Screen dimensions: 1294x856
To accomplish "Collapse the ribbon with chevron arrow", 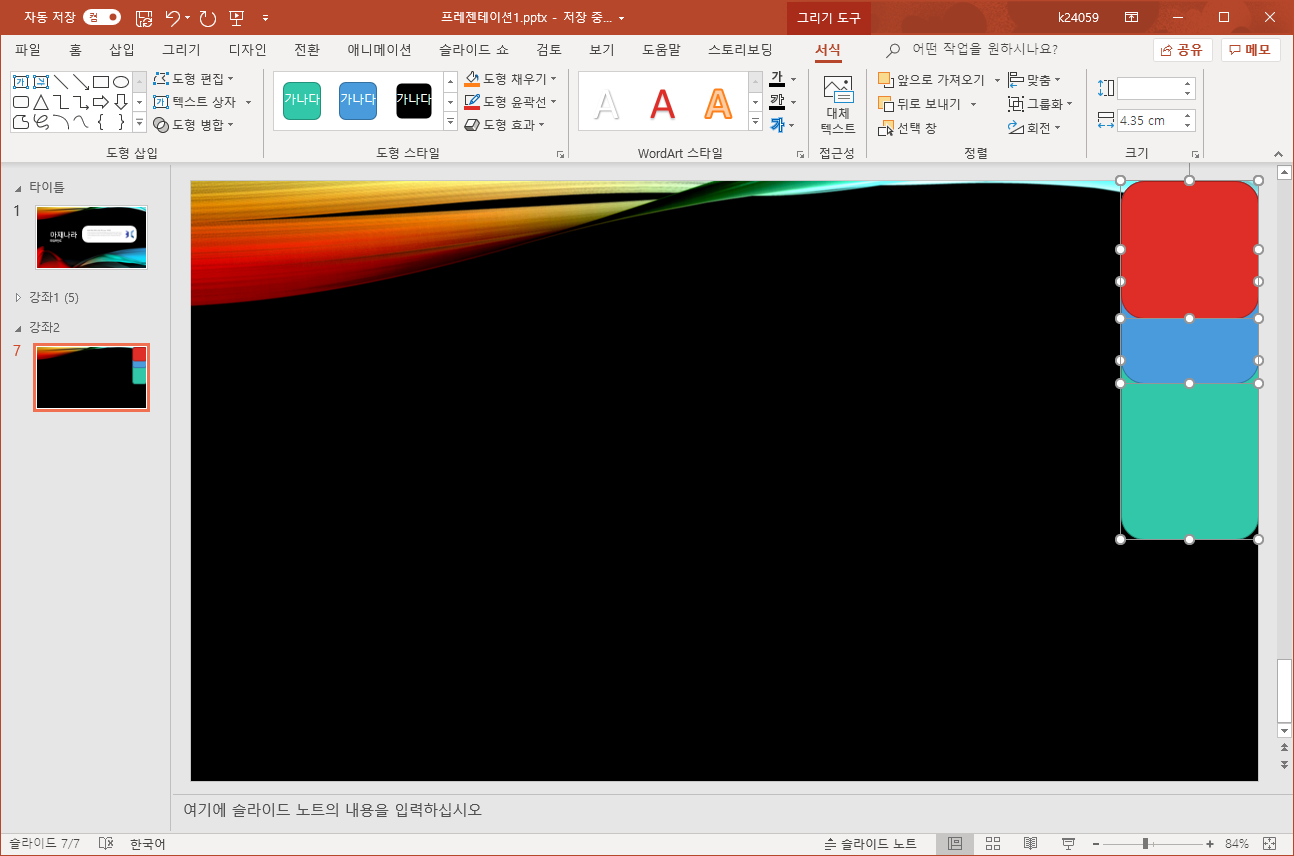I will click(1278, 154).
